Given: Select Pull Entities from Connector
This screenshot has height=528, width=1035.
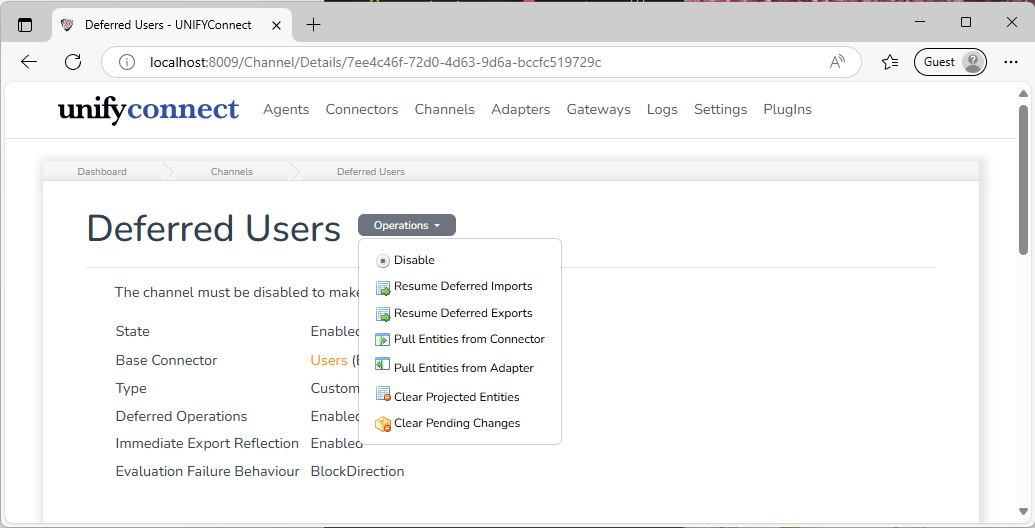Looking at the screenshot, I should (469, 339).
